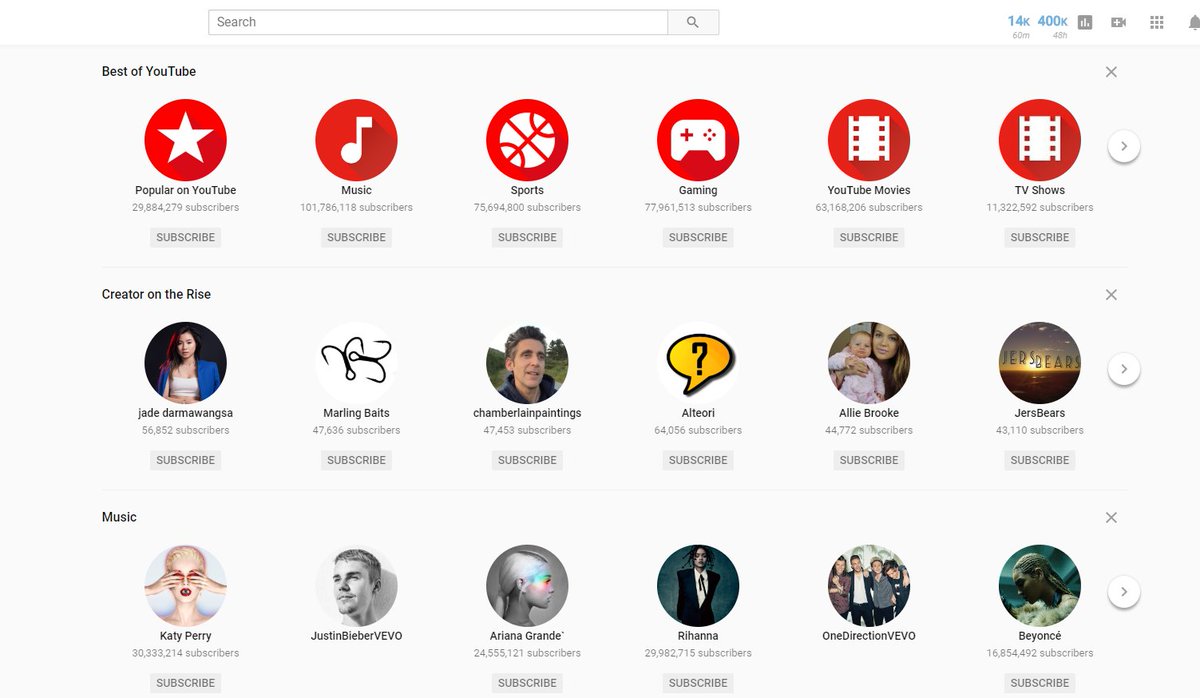
Task: Open the Popular on YouTube name link
Action: coord(185,190)
